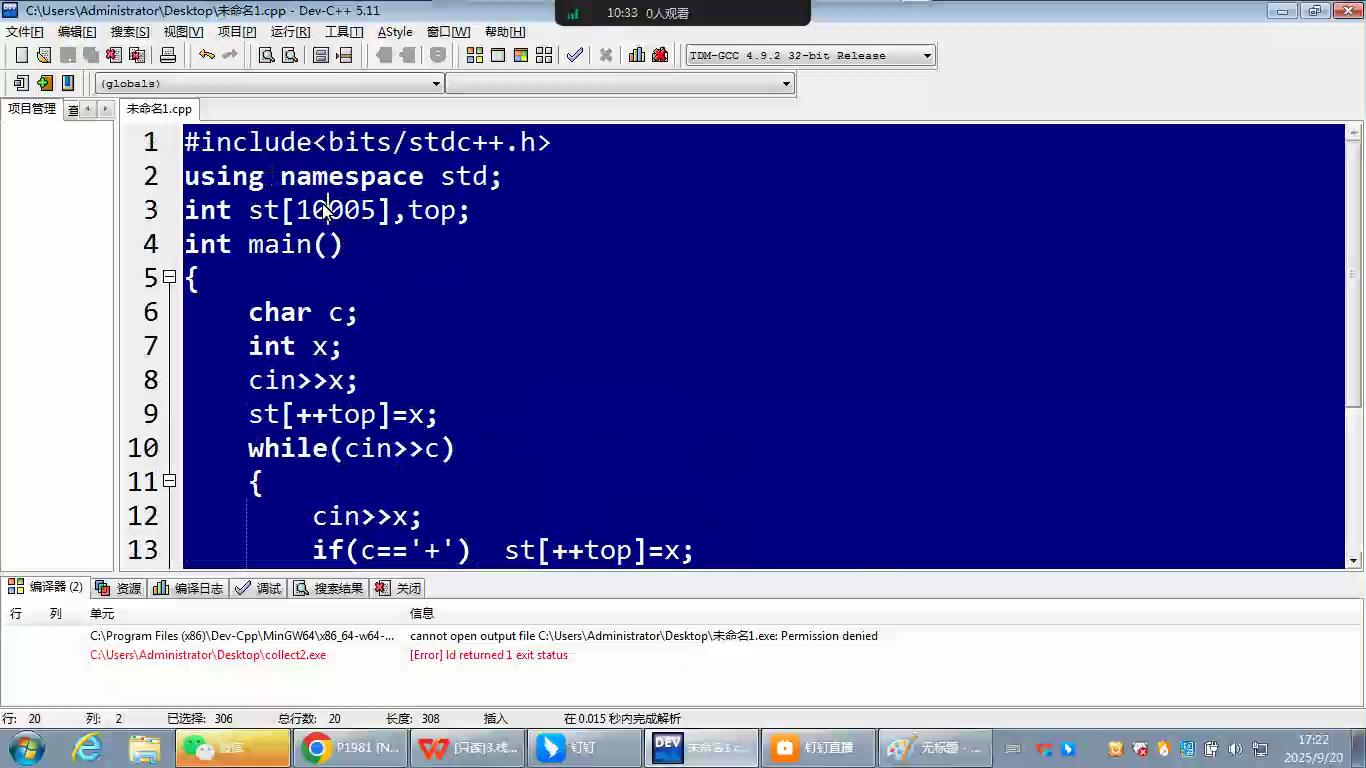Open the TDM-GCC compiler selection dropdown

[927, 56]
